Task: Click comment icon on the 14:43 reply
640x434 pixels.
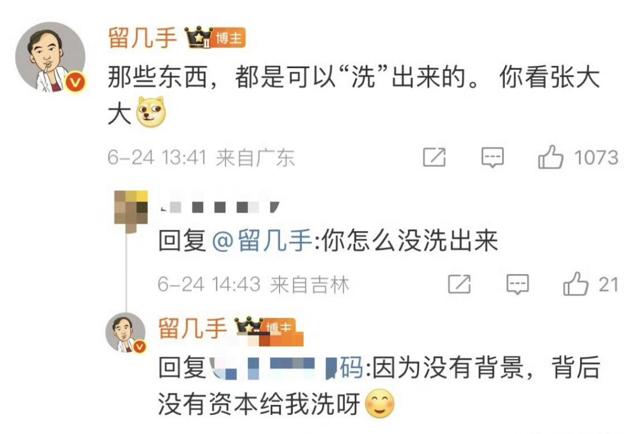Action: (x=518, y=284)
